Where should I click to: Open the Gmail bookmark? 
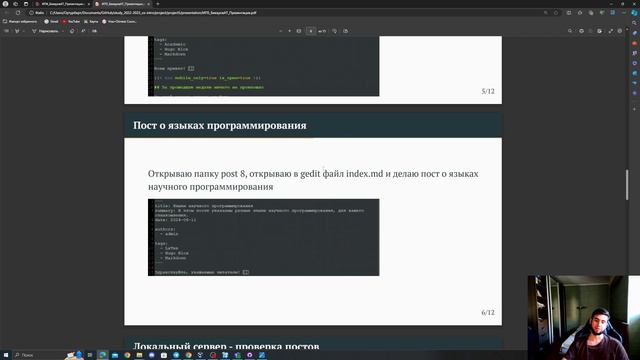[x=51, y=21]
